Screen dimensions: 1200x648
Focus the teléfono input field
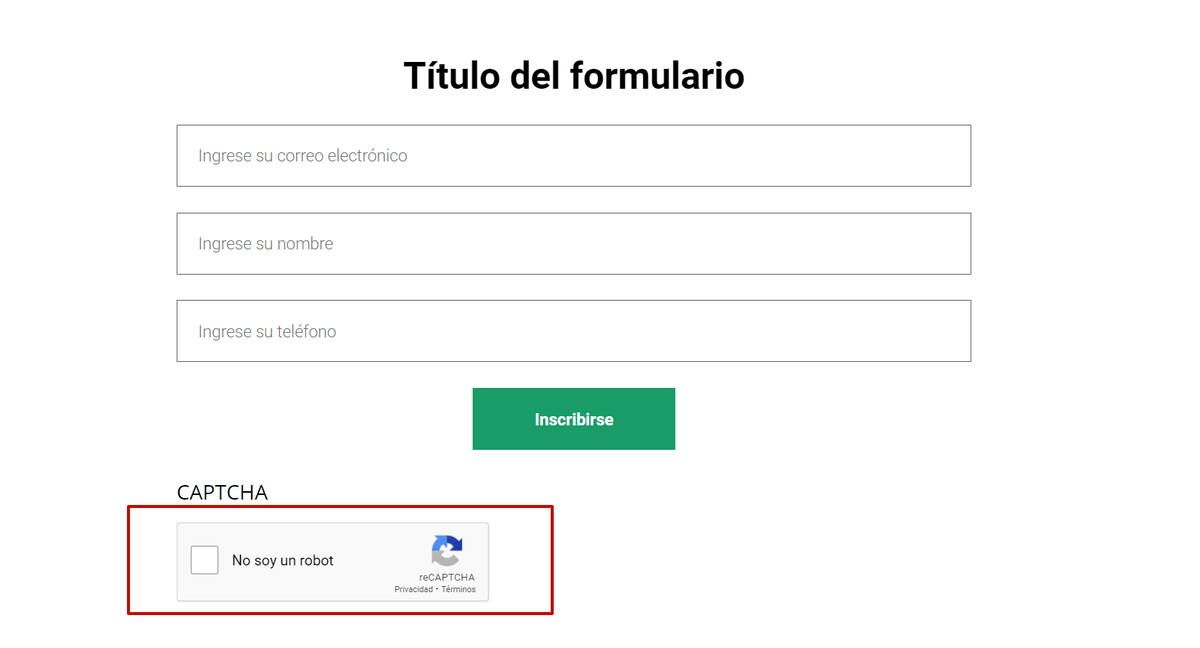(x=574, y=331)
